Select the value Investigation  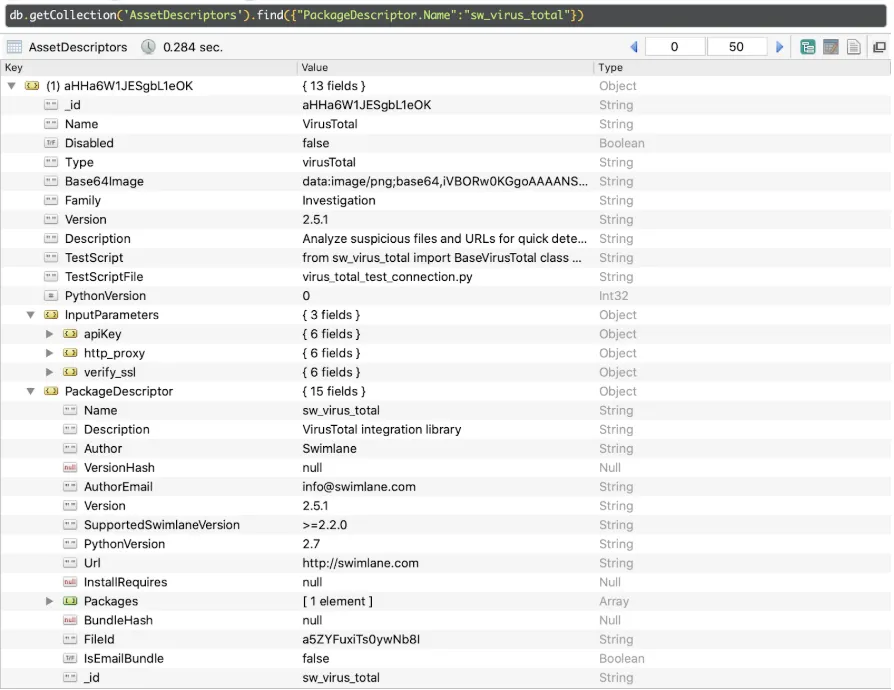click(x=339, y=201)
